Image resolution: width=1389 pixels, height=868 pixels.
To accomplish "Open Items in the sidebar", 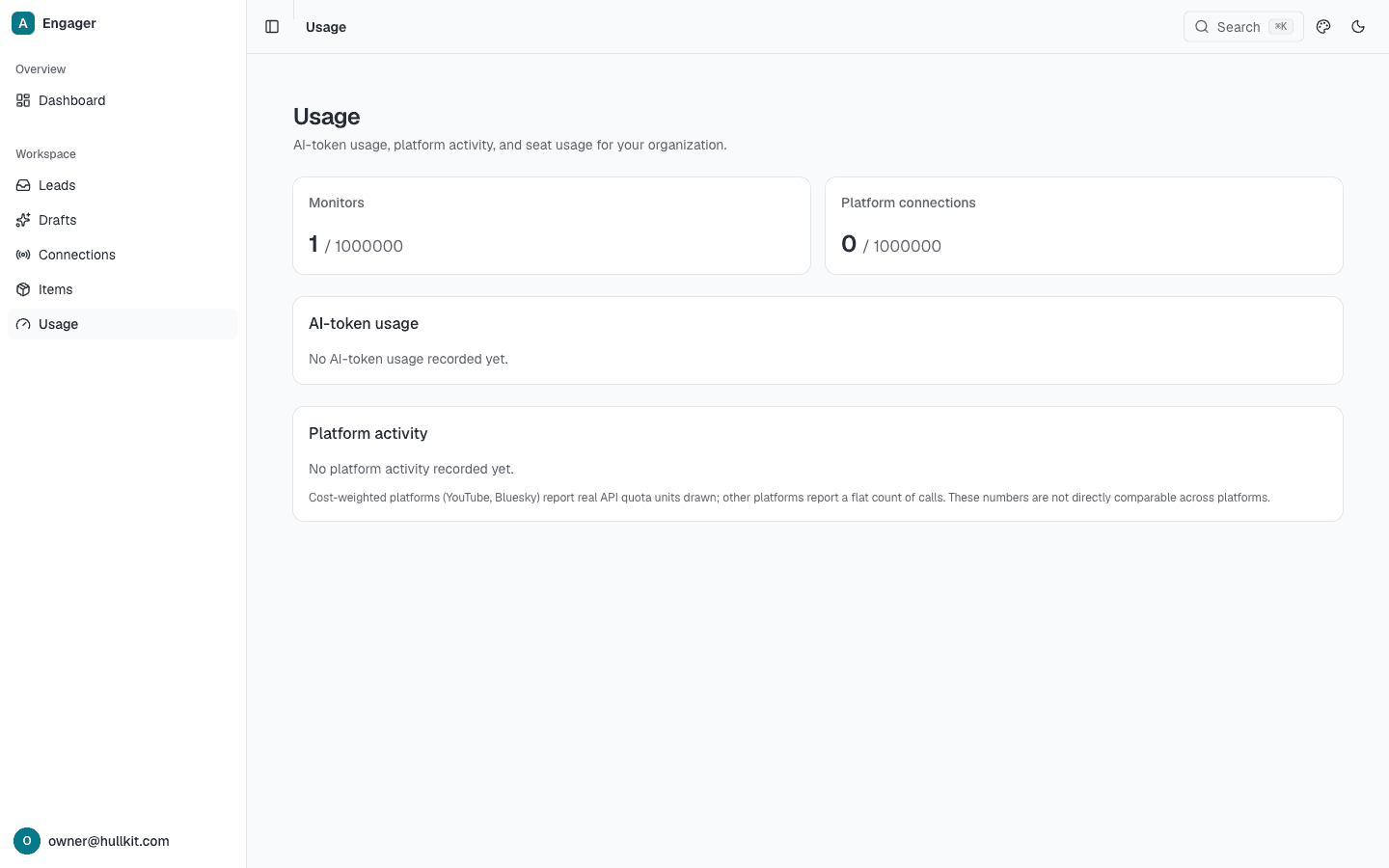I will pos(123,289).
